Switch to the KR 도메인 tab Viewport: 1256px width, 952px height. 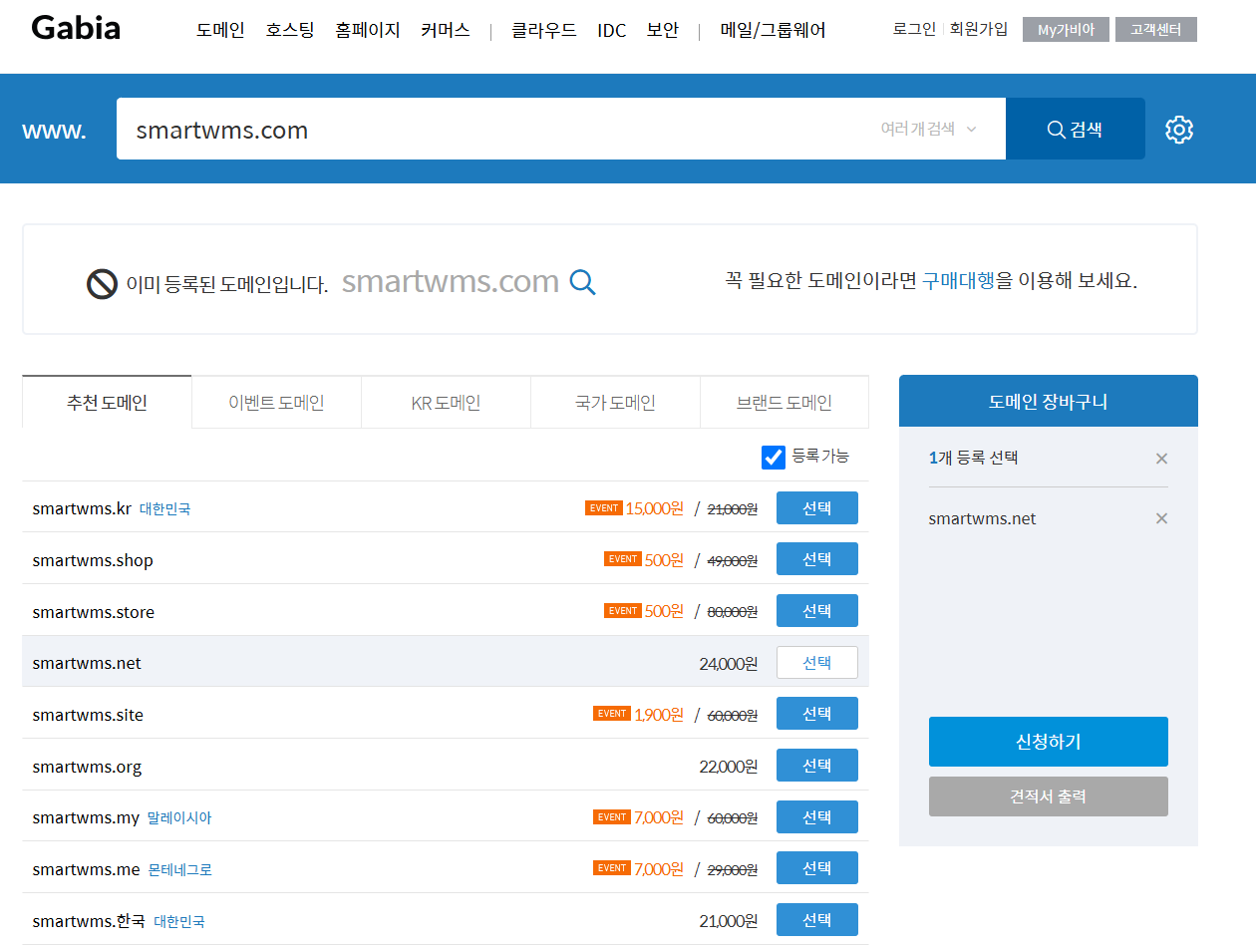pyautogui.click(x=446, y=403)
